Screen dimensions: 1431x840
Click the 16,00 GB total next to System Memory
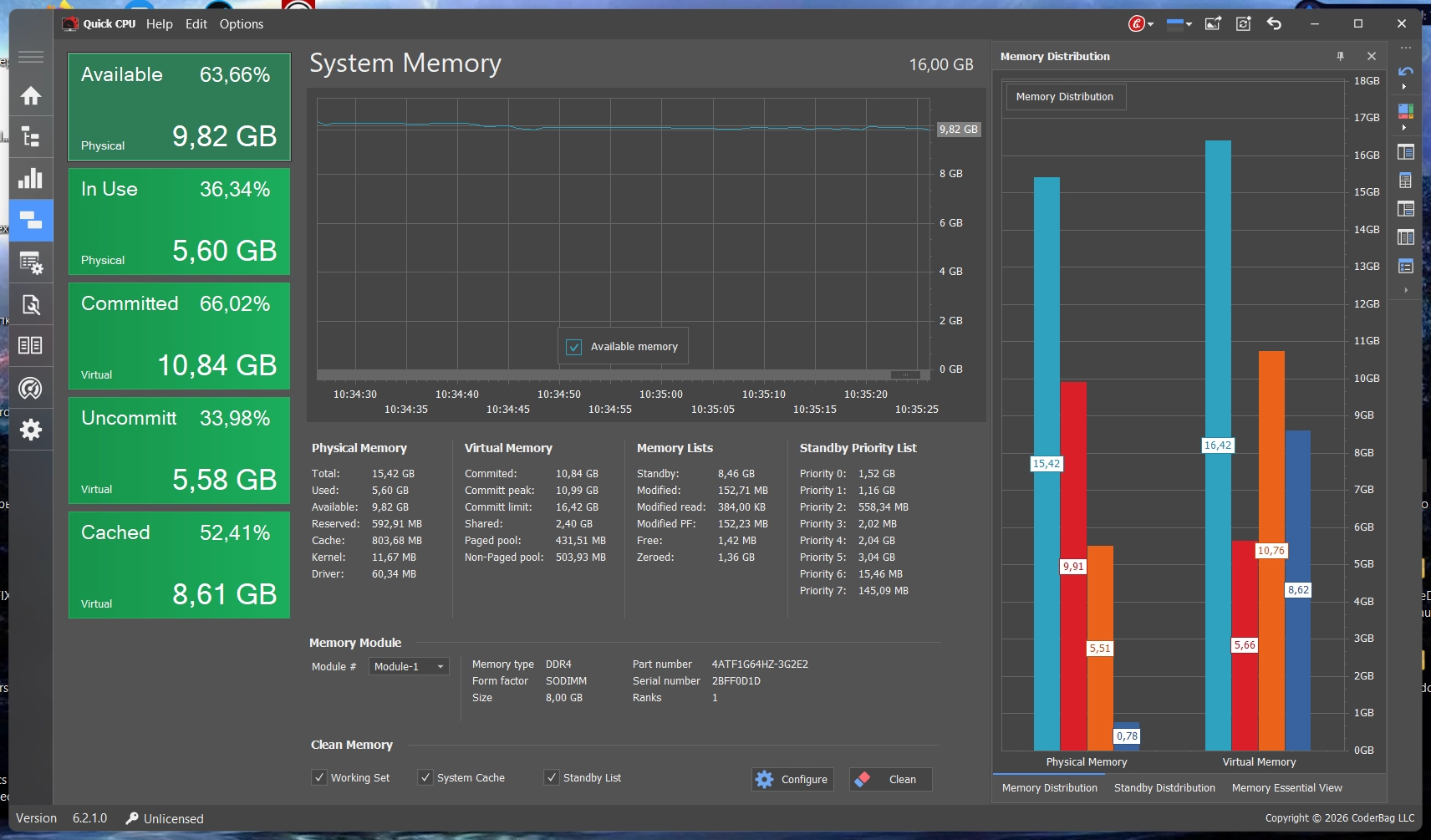tap(941, 64)
